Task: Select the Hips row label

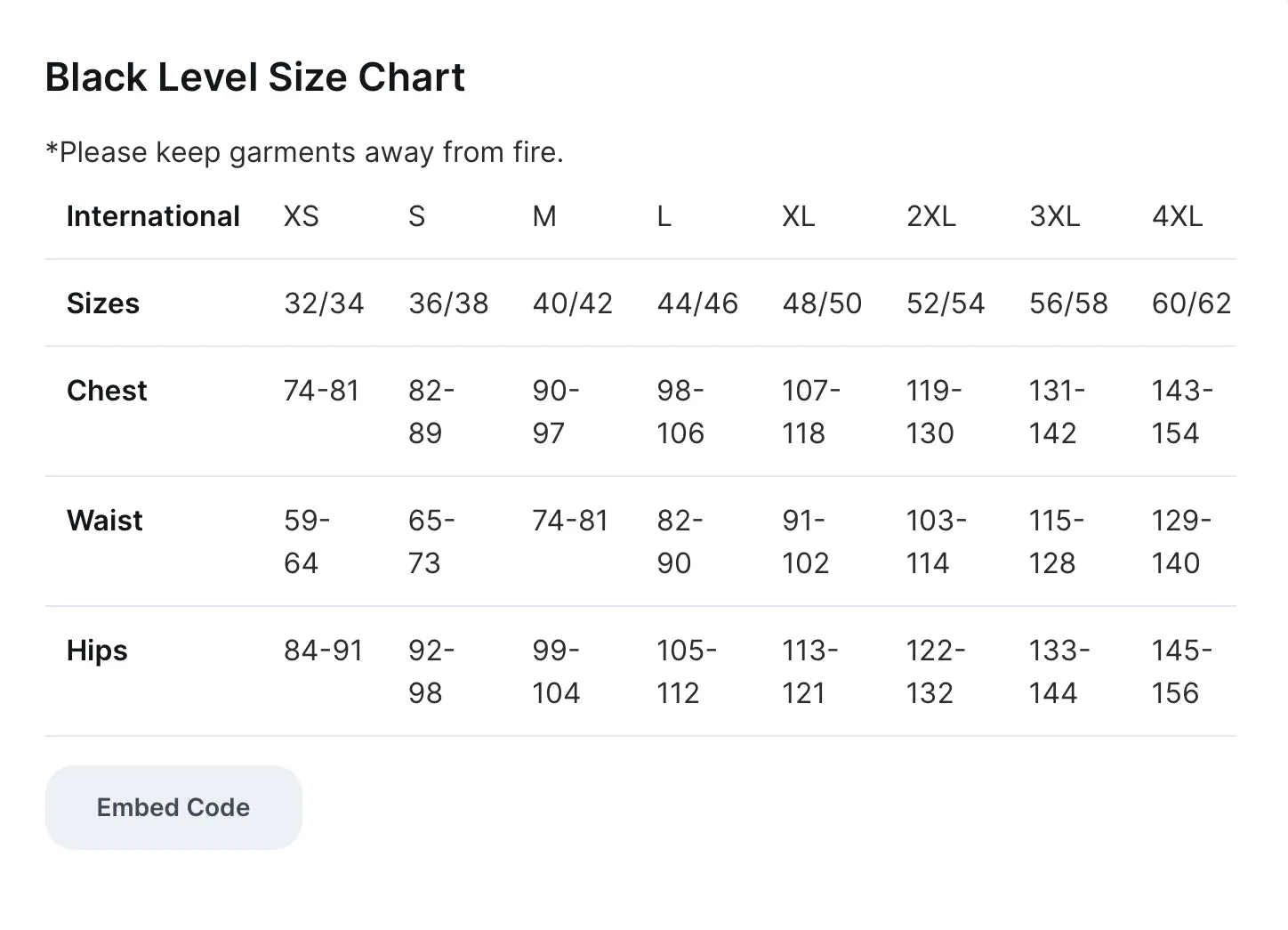Action: [97, 651]
